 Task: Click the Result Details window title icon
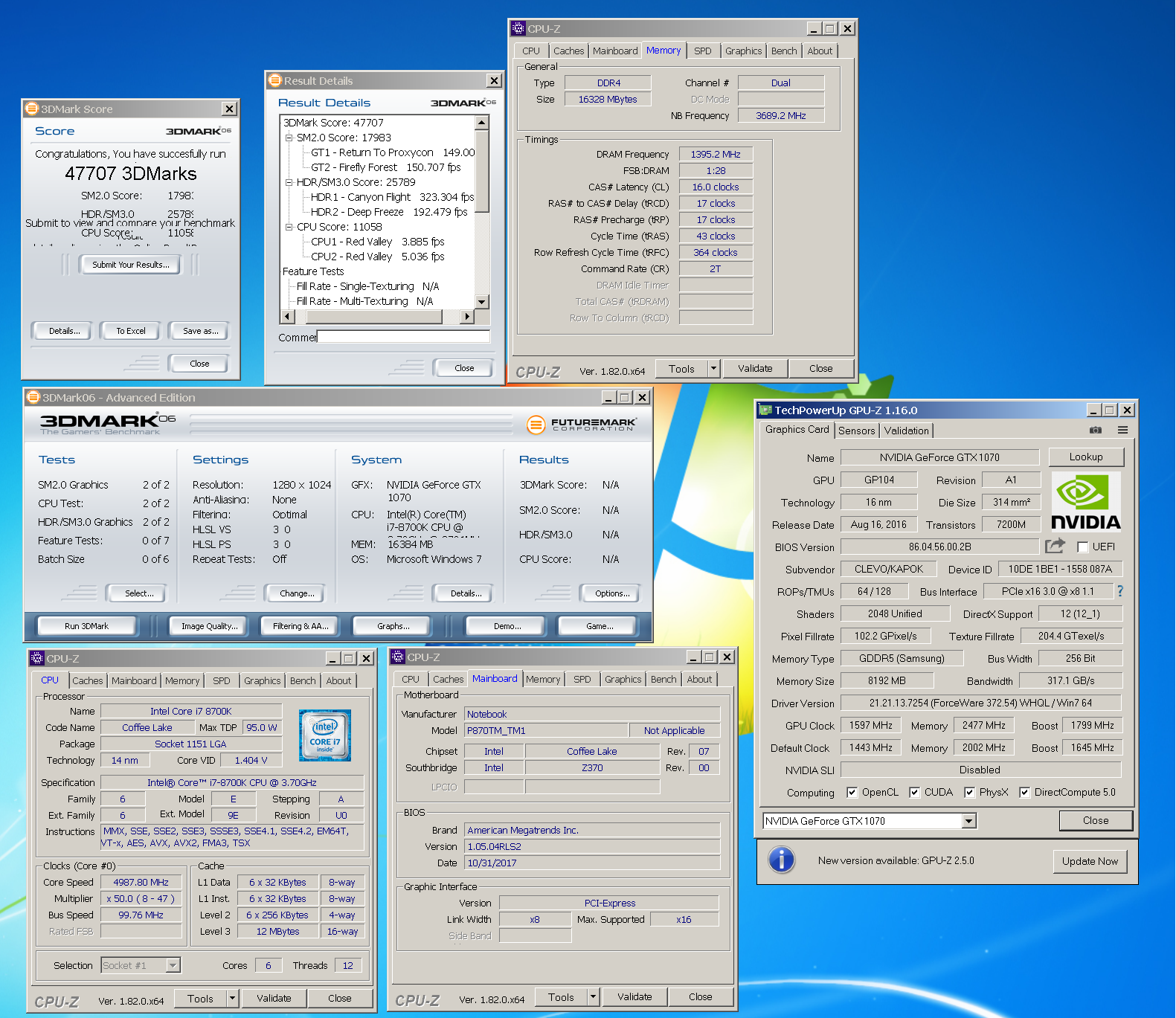coord(275,80)
